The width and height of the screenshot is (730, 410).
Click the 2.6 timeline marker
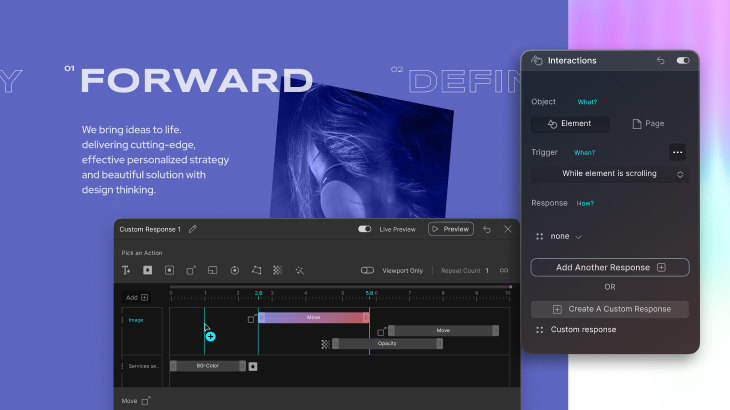pos(258,293)
